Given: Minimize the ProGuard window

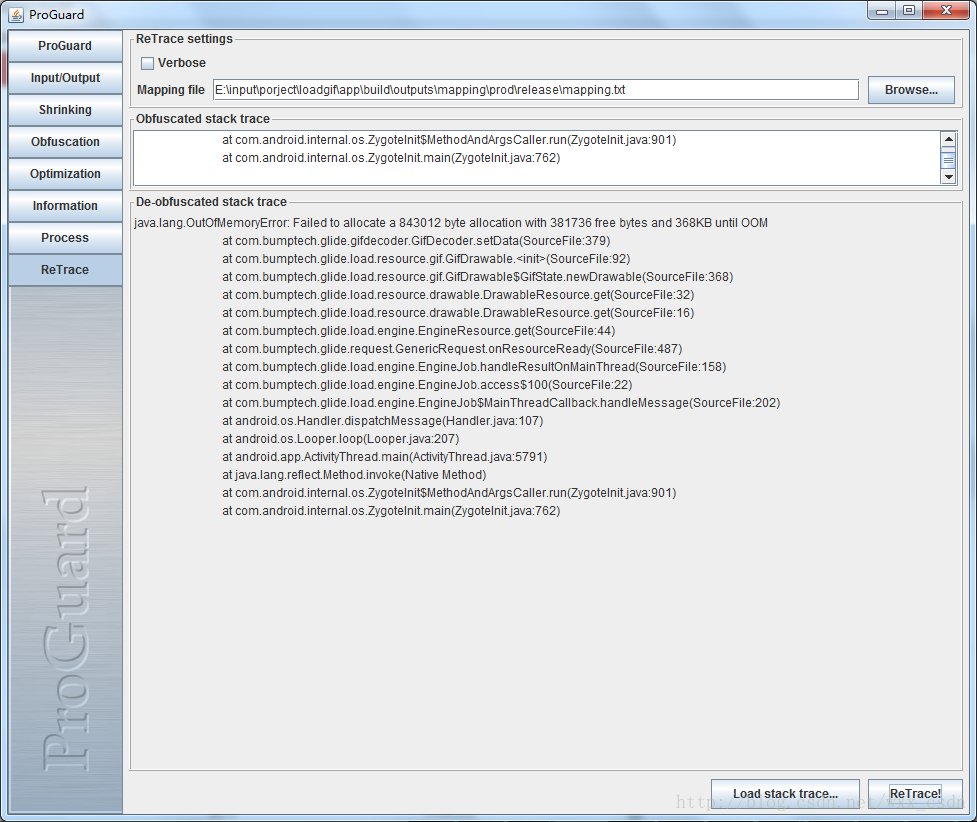Looking at the screenshot, I should pos(882,11).
